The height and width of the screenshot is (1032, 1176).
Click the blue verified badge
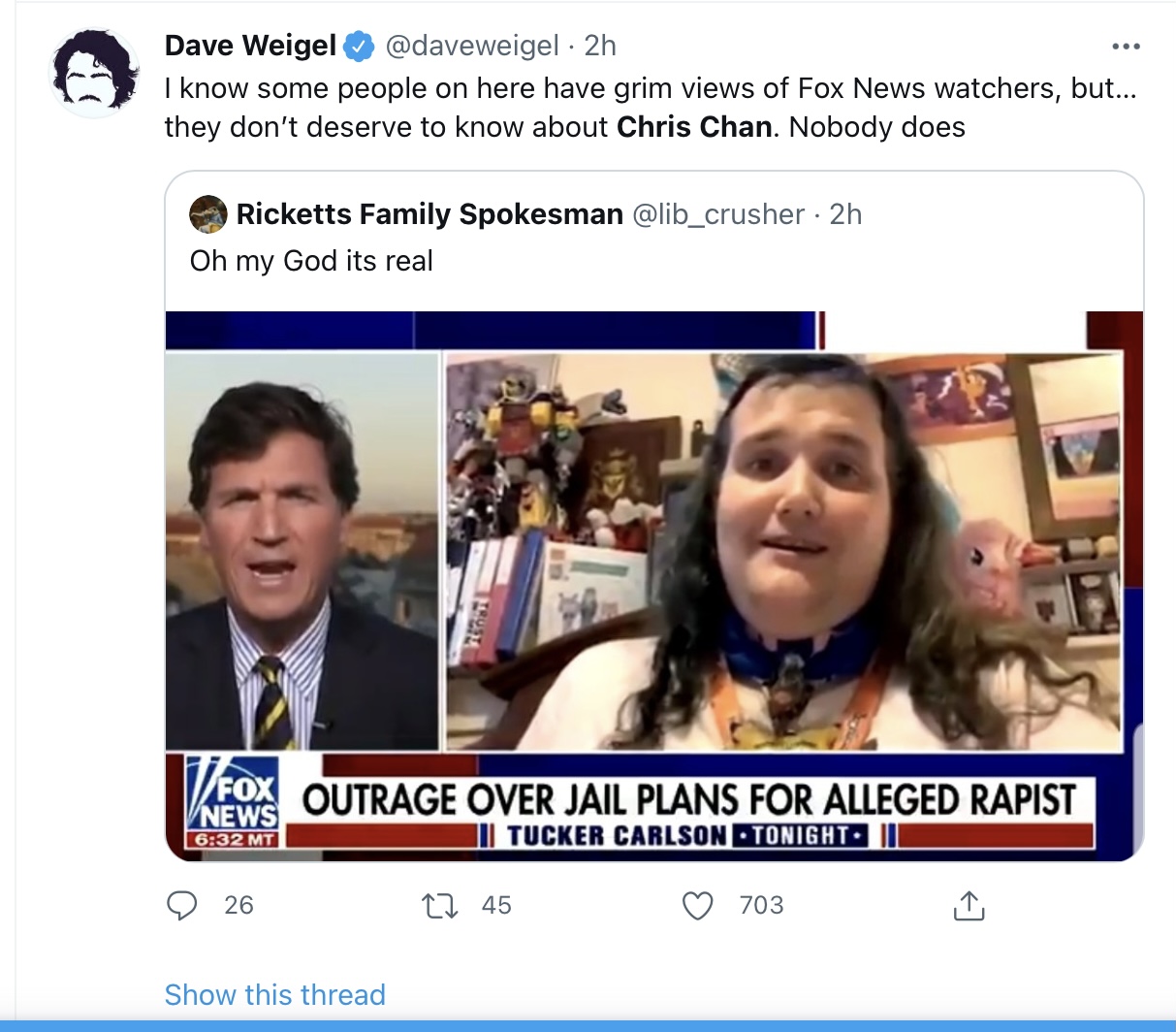(x=360, y=46)
